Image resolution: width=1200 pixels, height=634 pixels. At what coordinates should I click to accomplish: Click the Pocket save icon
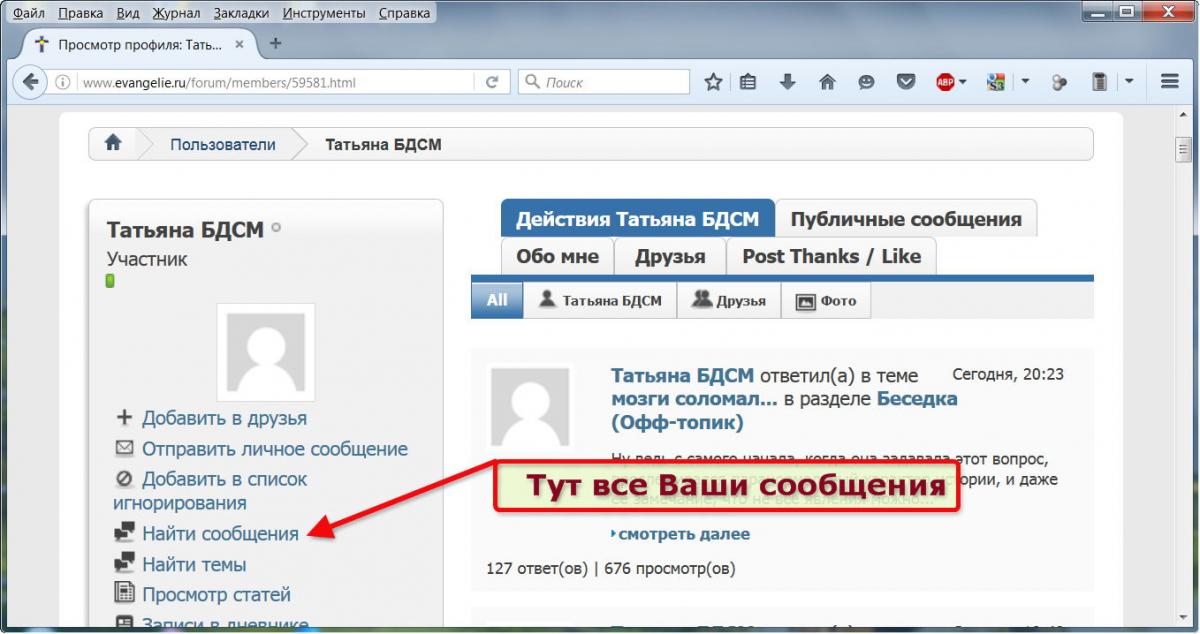(x=906, y=82)
